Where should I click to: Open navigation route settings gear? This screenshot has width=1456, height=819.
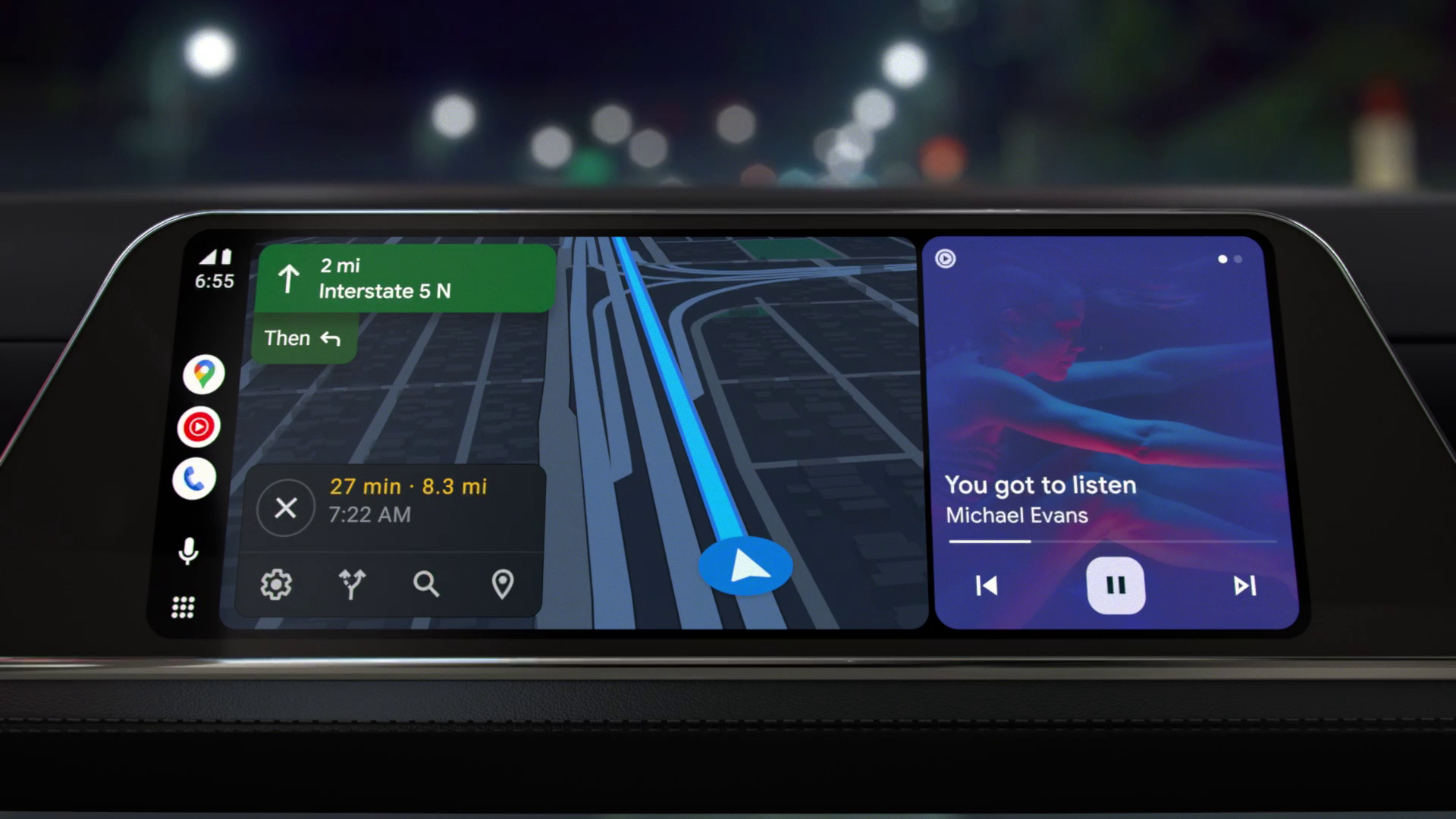[278, 584]
